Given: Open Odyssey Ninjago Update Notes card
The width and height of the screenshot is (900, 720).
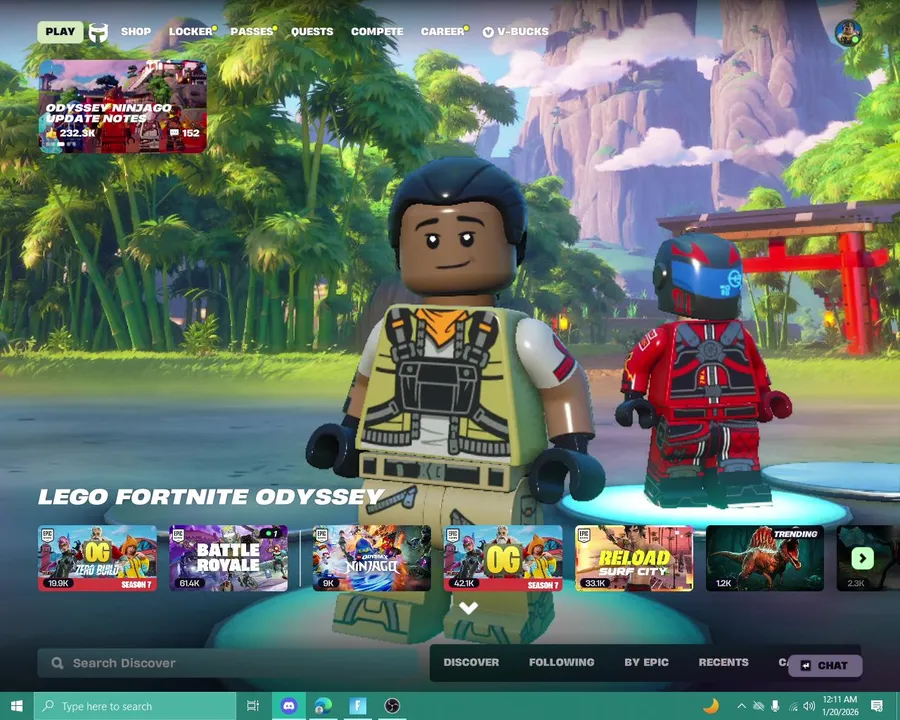Looking at the screenshot, I should 123,107.
